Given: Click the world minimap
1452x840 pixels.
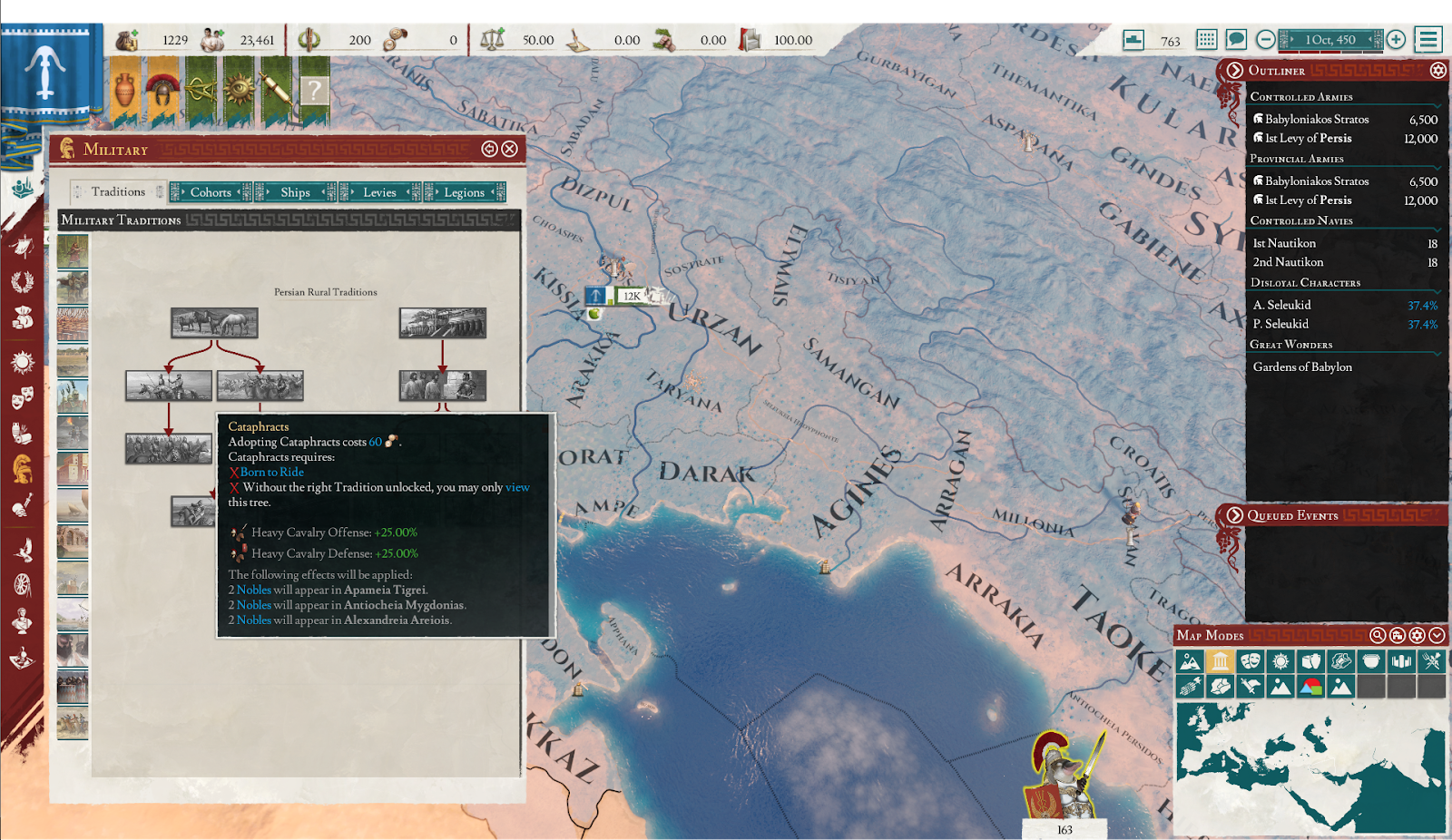Looking at the screenshot, I should coord(1310,768).
